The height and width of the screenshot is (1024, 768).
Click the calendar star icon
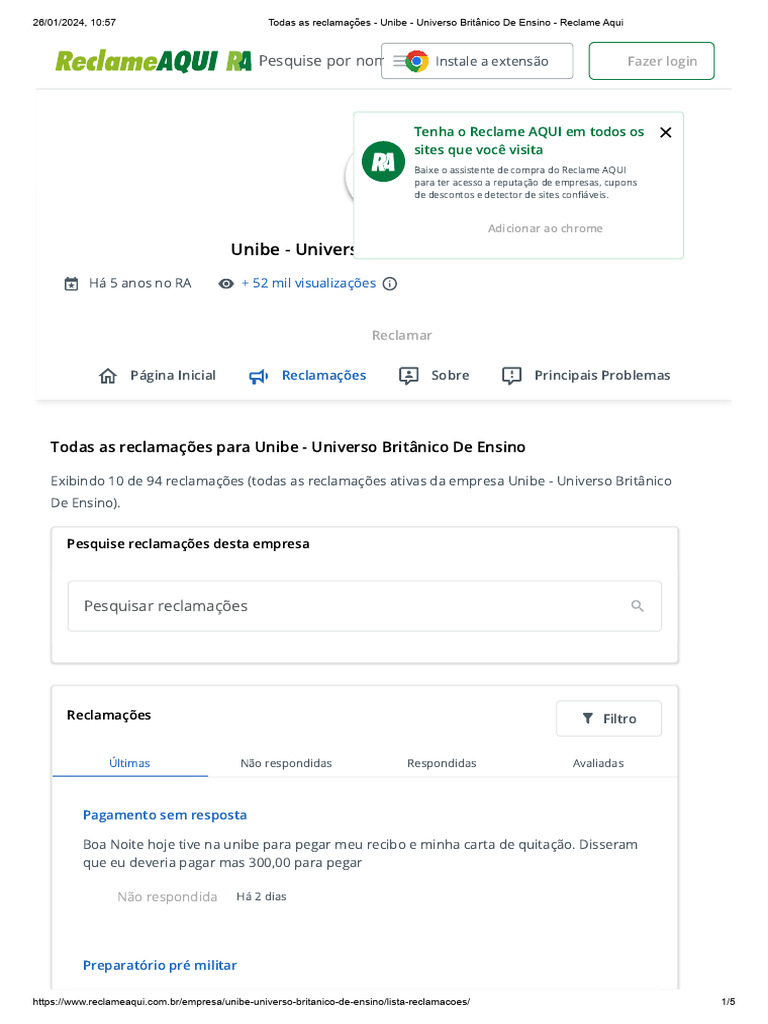click(x=71, y=283)
